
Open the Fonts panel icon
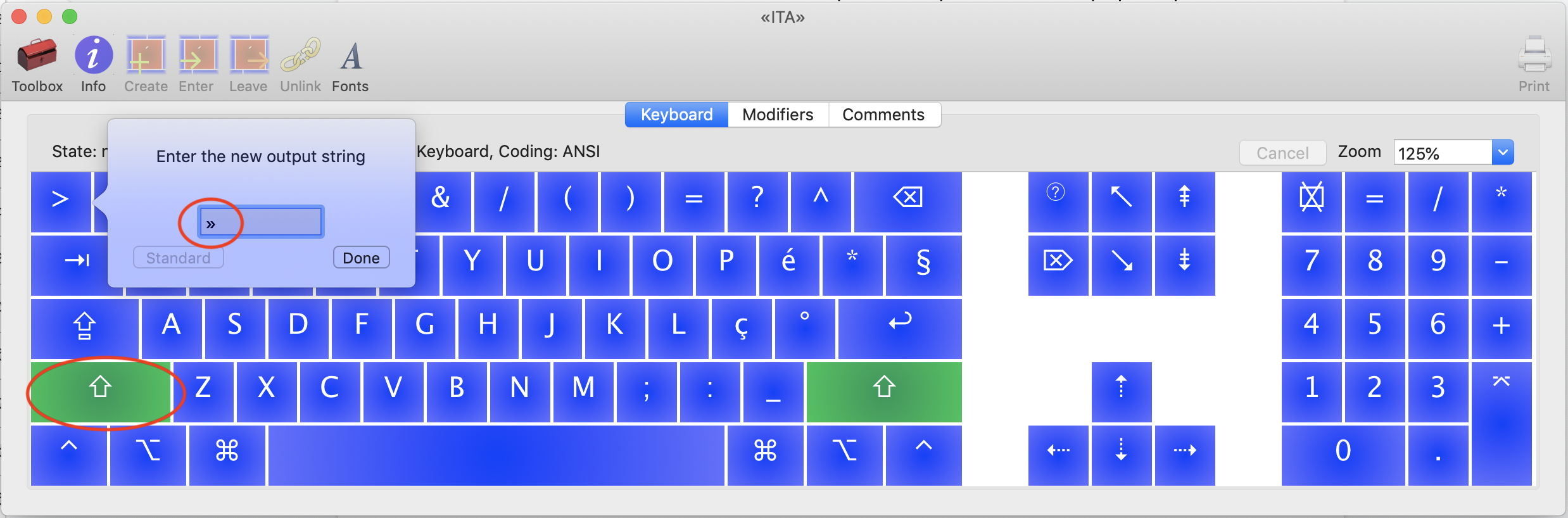pyautogui.click(x=351, y=56)
